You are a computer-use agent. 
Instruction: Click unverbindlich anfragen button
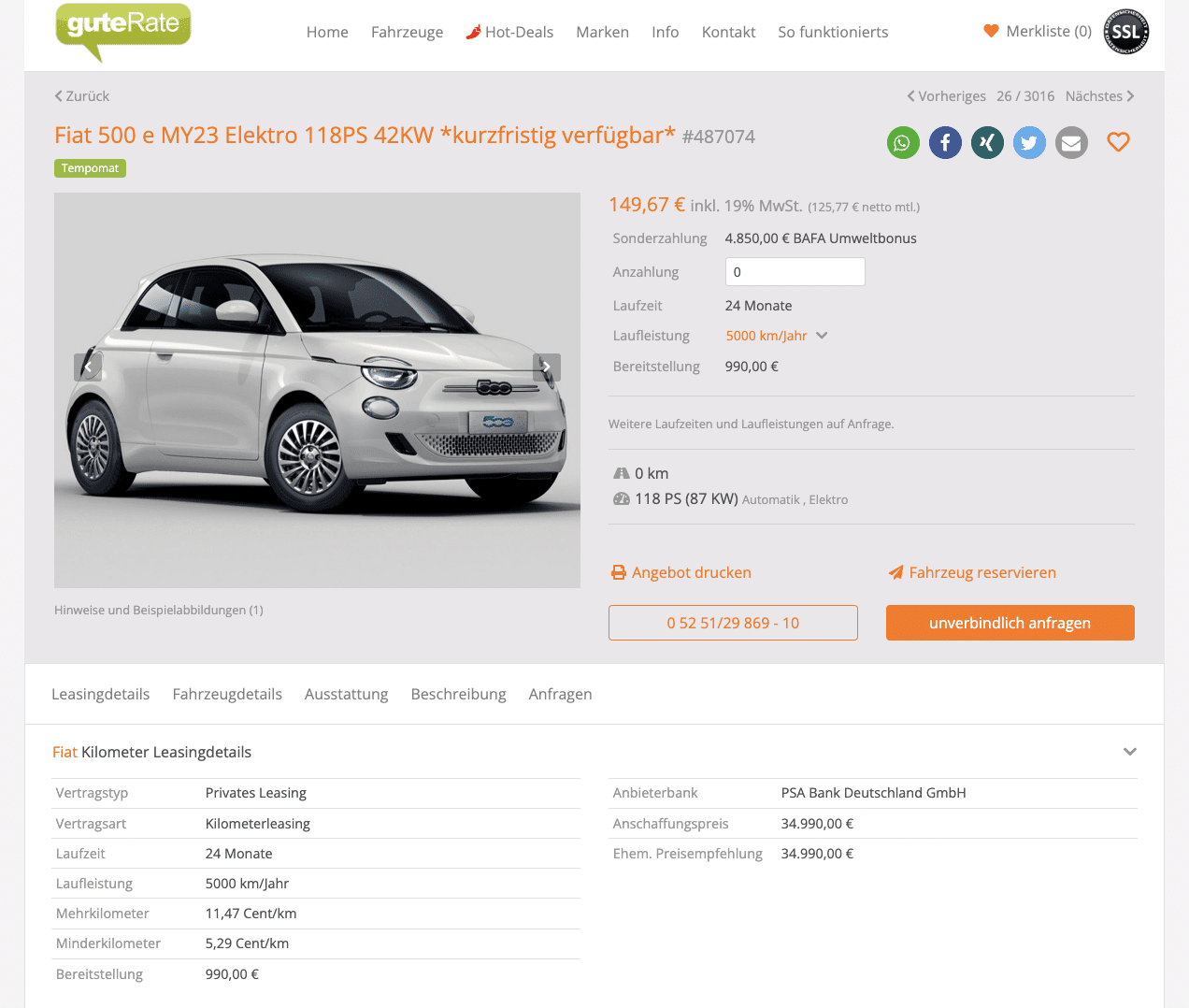pos(1010,623)
